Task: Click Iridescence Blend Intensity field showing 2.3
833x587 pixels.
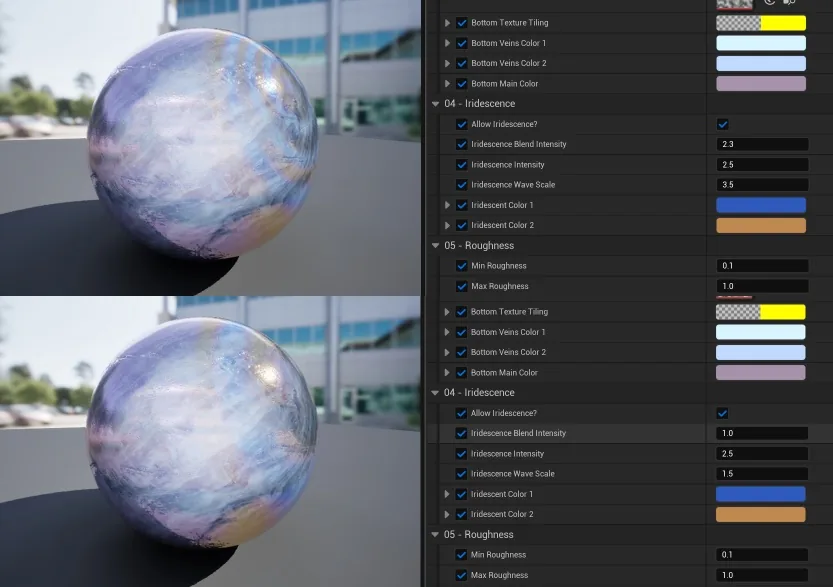Action: 762,144
